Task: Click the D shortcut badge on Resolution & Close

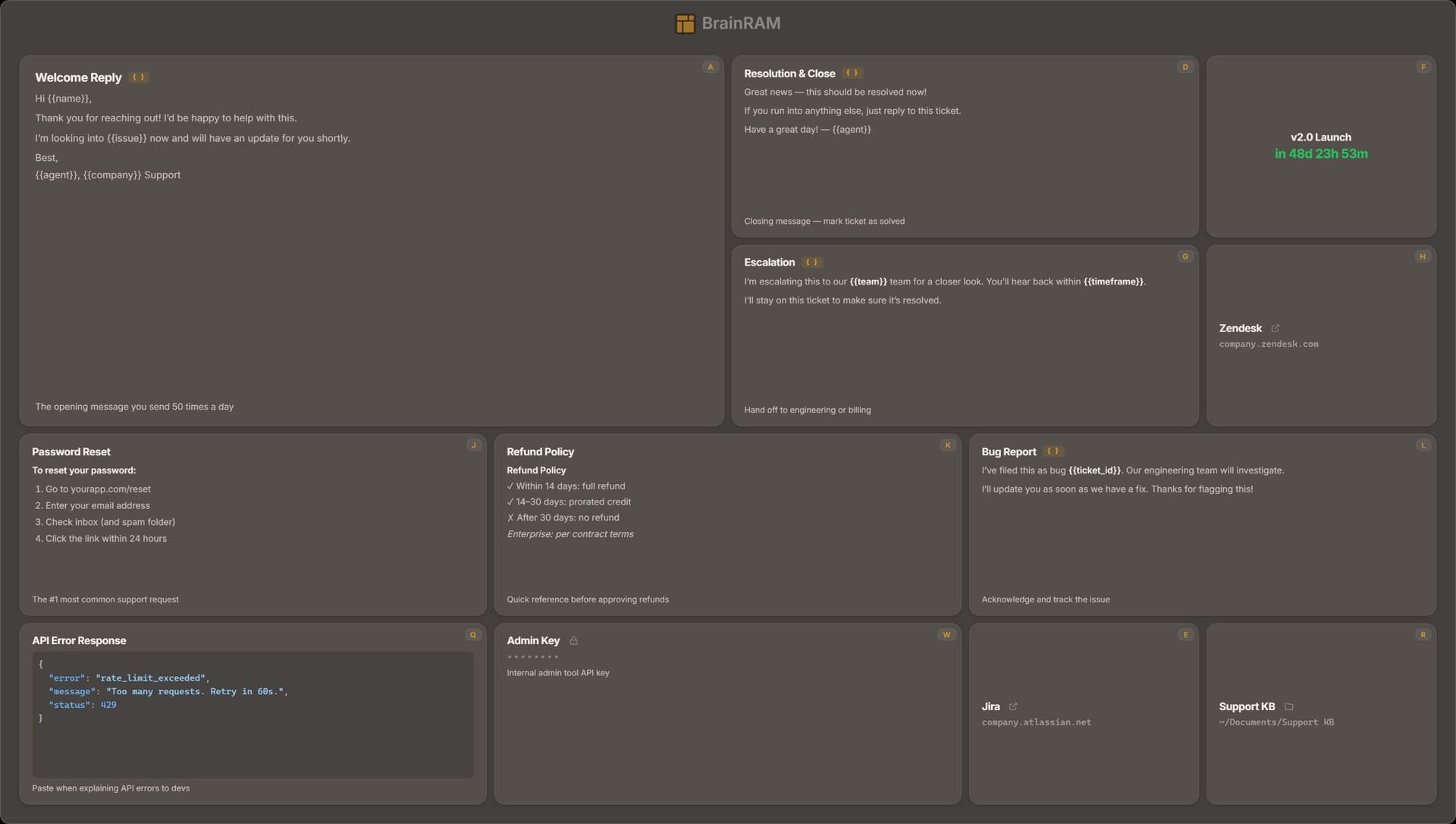Action: point(1185,68)
